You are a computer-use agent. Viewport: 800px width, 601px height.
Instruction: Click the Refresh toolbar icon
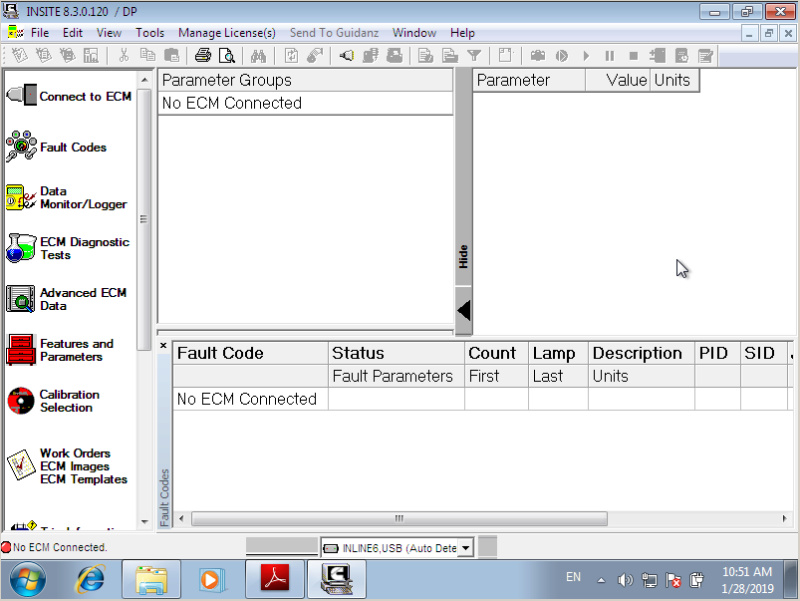(291, 55)
